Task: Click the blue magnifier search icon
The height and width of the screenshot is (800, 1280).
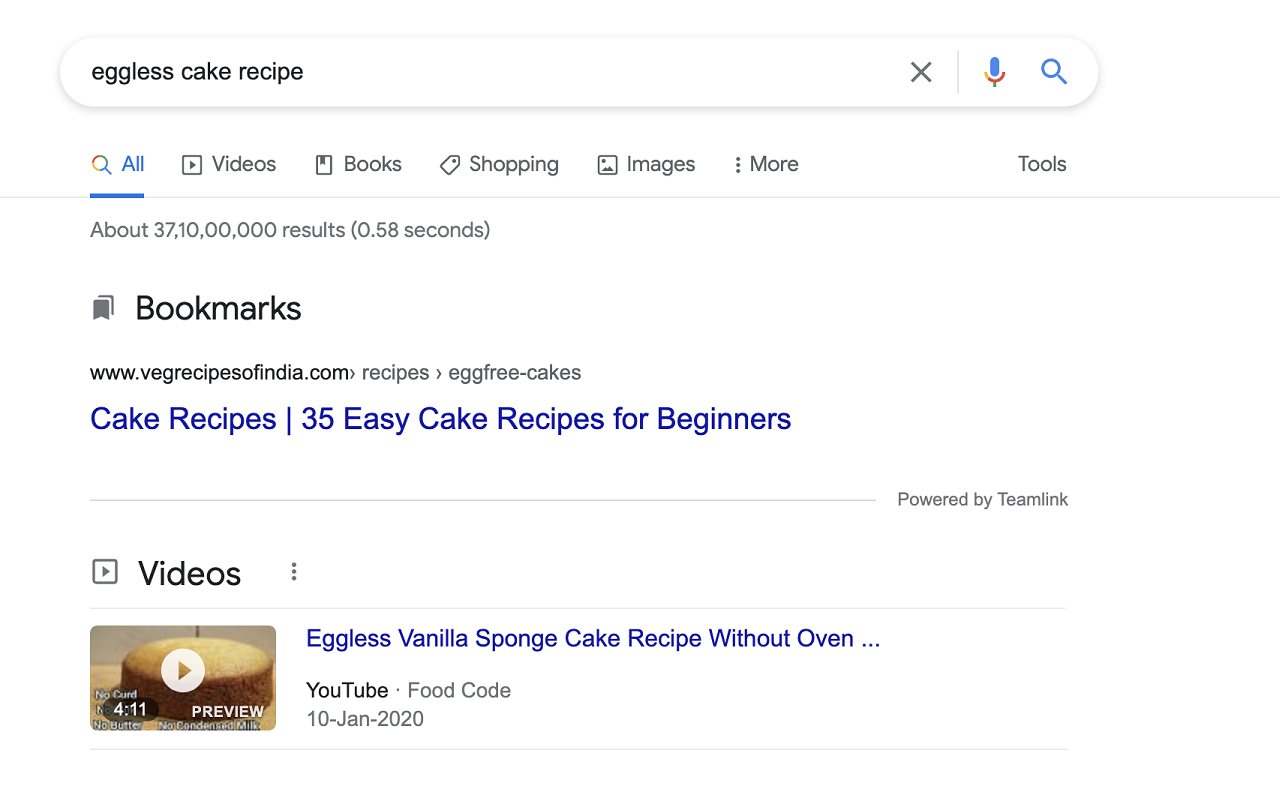Action: pos(1054,72)
